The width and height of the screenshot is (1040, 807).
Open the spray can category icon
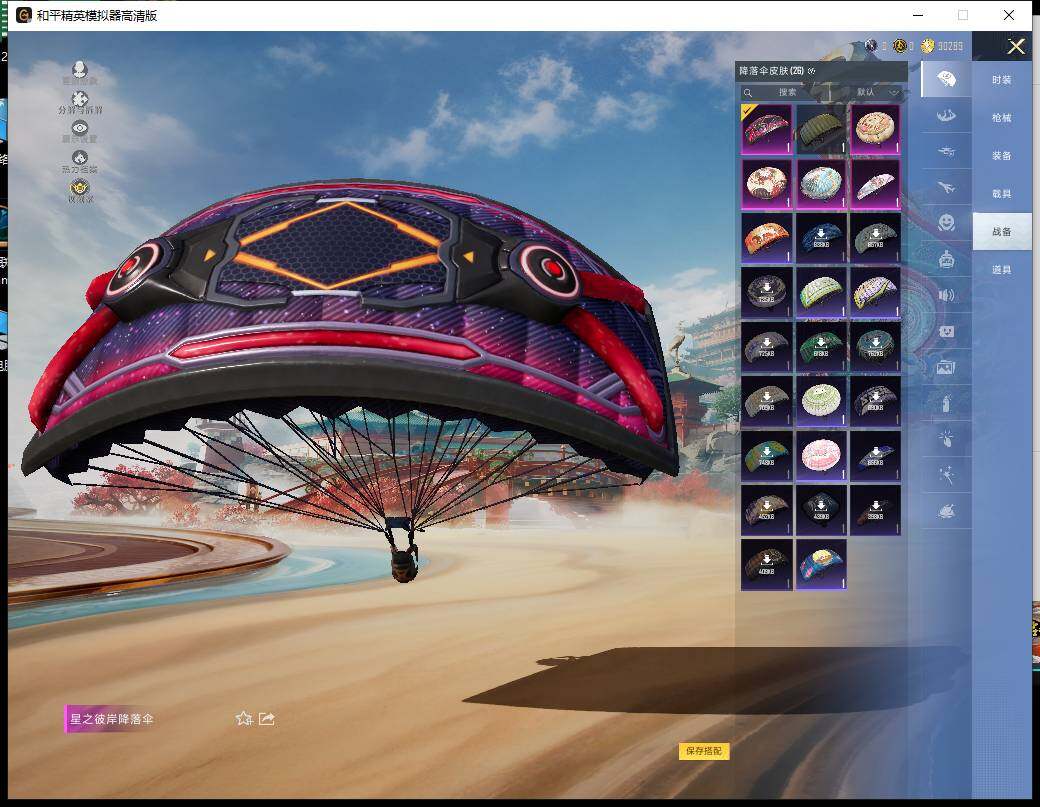pyautogui.click(x=945, y=403)
